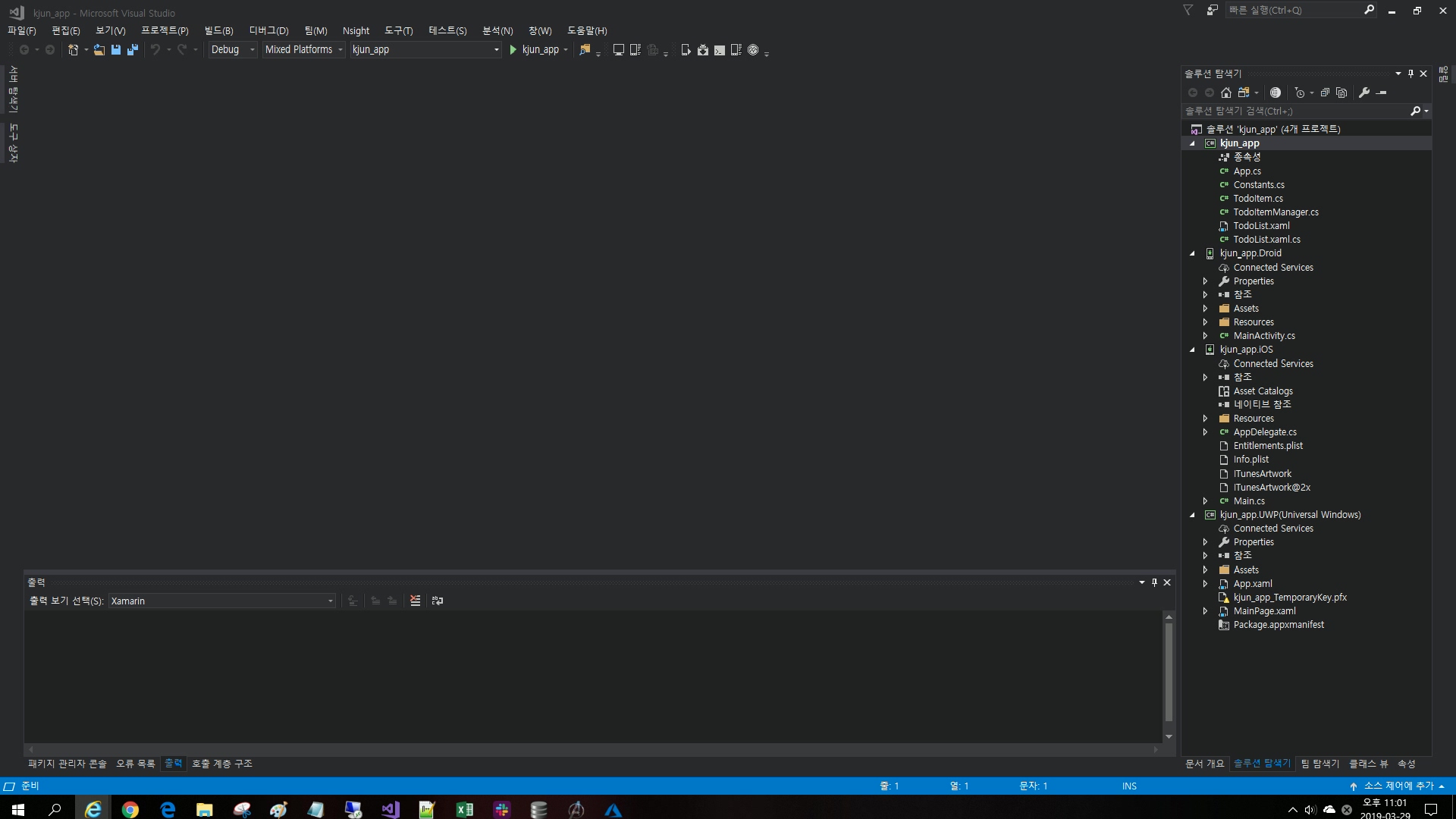Screen dimensions: 1456x819
Task: Select TodoItemManager.cs in Solution Explorer
Action: click(x=1276, y=212)
